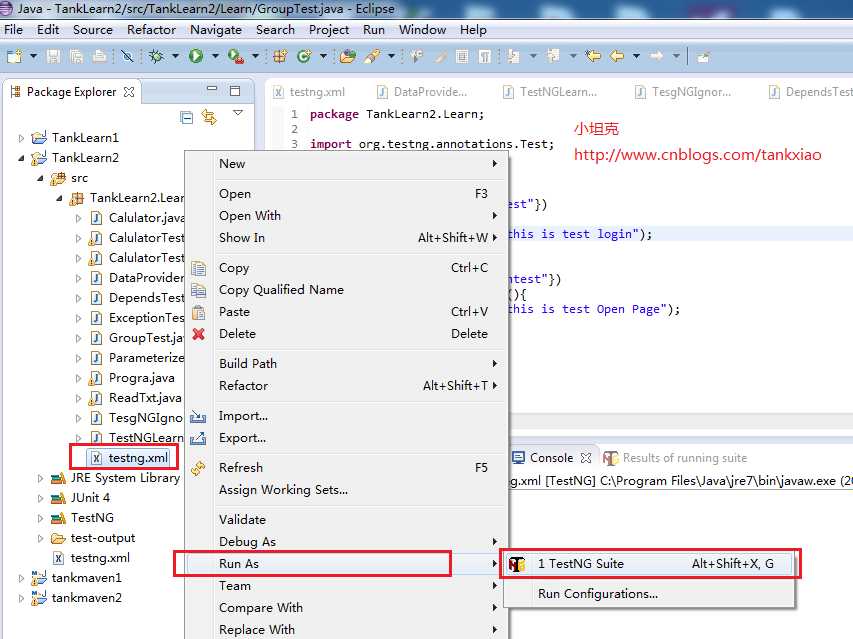Toggle Skip All Breakpoints toolbar icon
The image size is (853, 639).
coord(127,56)
